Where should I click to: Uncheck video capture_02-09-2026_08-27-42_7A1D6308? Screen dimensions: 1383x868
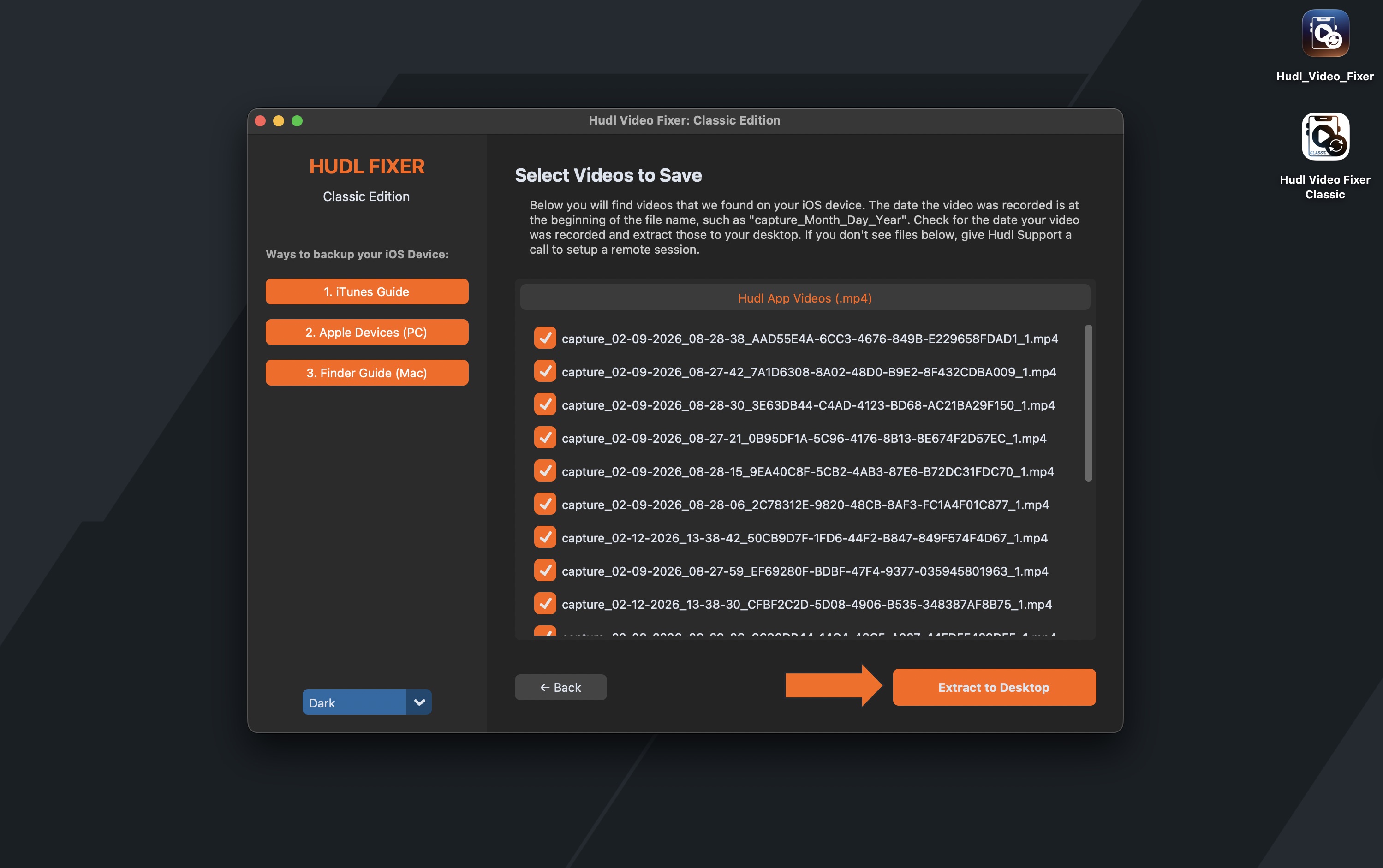point(545,371)
